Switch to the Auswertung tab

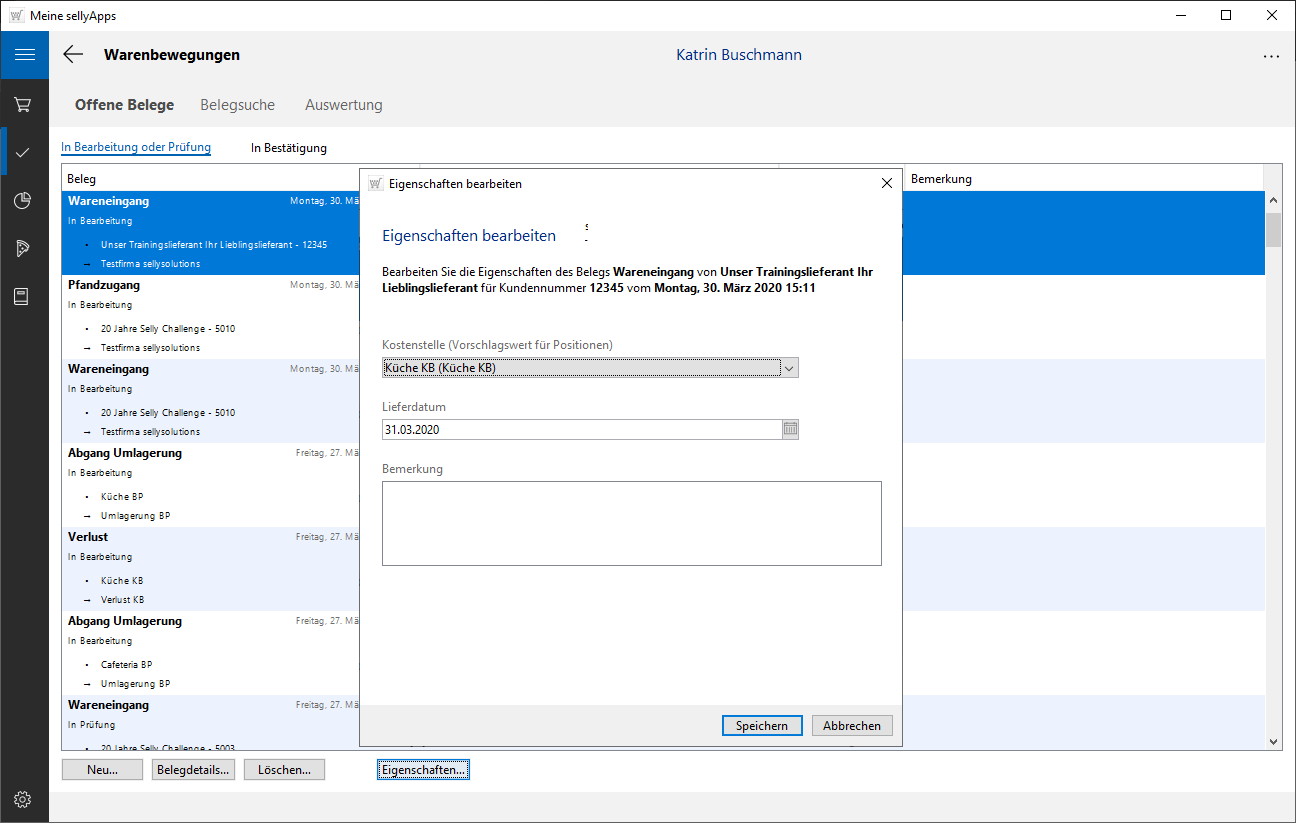(x=343, y=105)
